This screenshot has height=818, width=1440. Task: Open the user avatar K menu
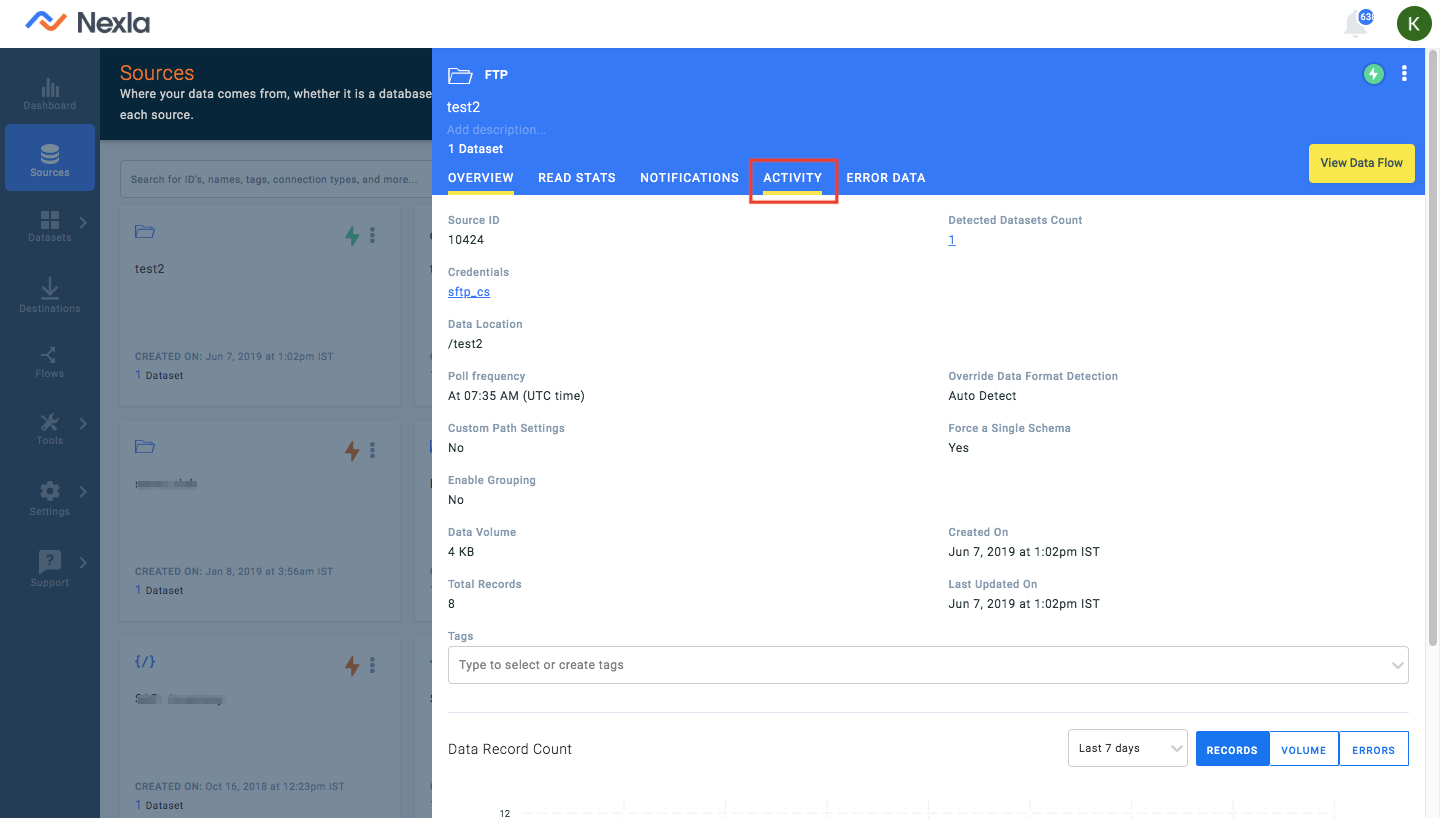tap(1414, 23)
